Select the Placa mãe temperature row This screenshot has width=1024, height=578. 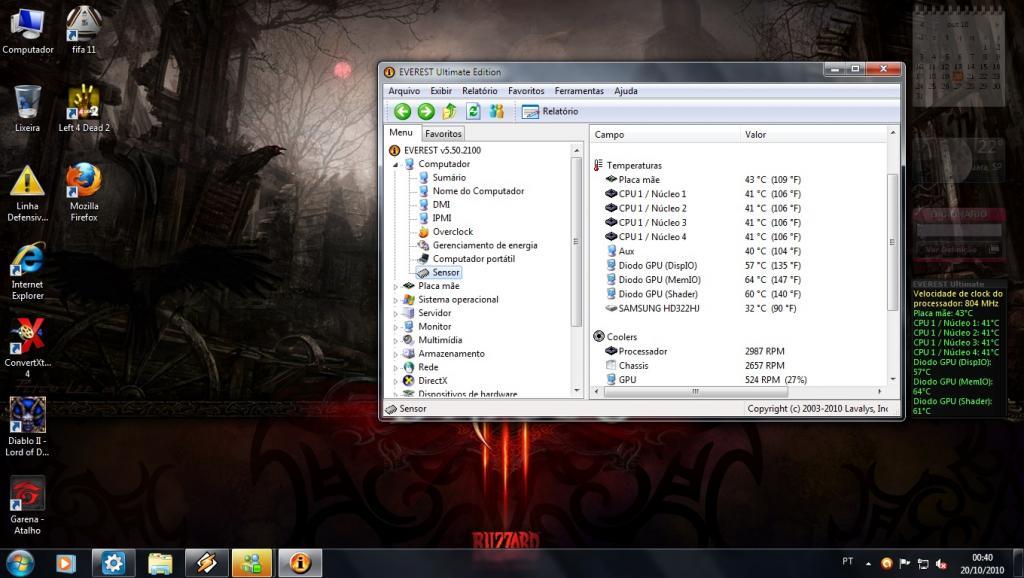click(703, 180)
